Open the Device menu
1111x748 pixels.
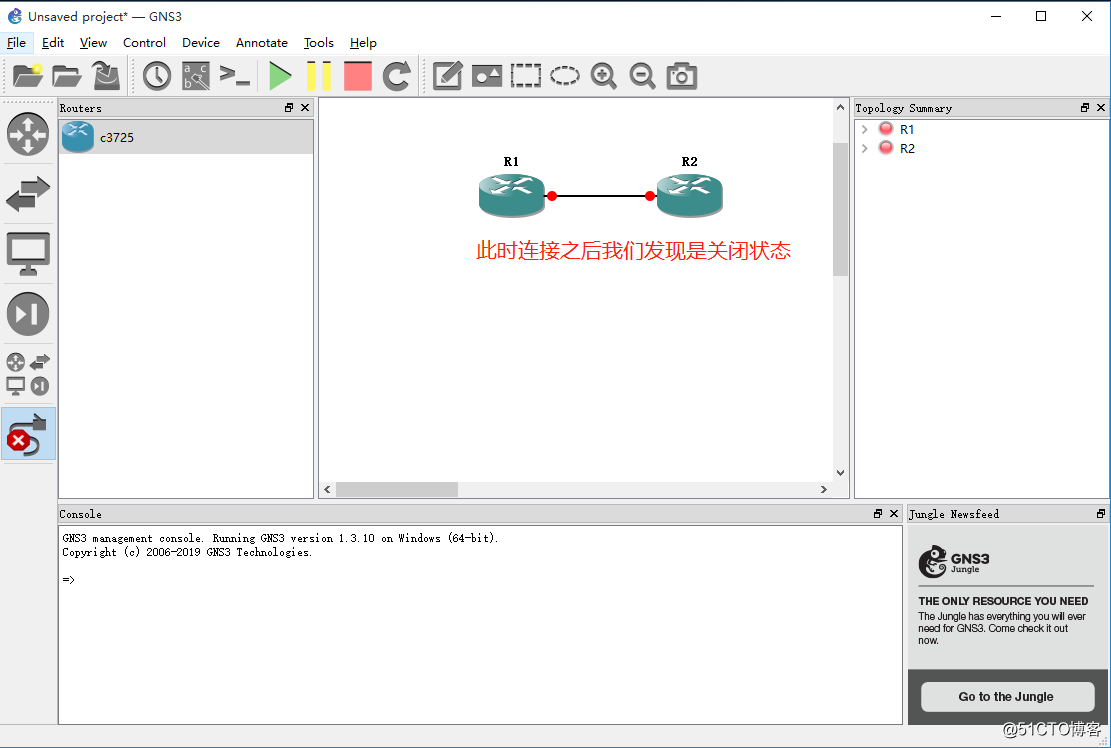pyautogui.click(x=201, y=42)
